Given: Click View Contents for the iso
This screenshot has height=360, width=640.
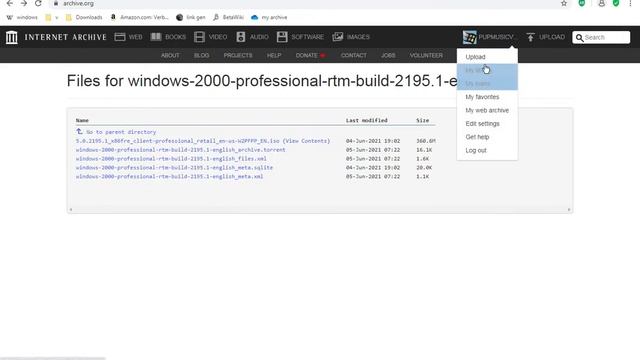Looking at the screenshot, I should click(x=306, y=141).
